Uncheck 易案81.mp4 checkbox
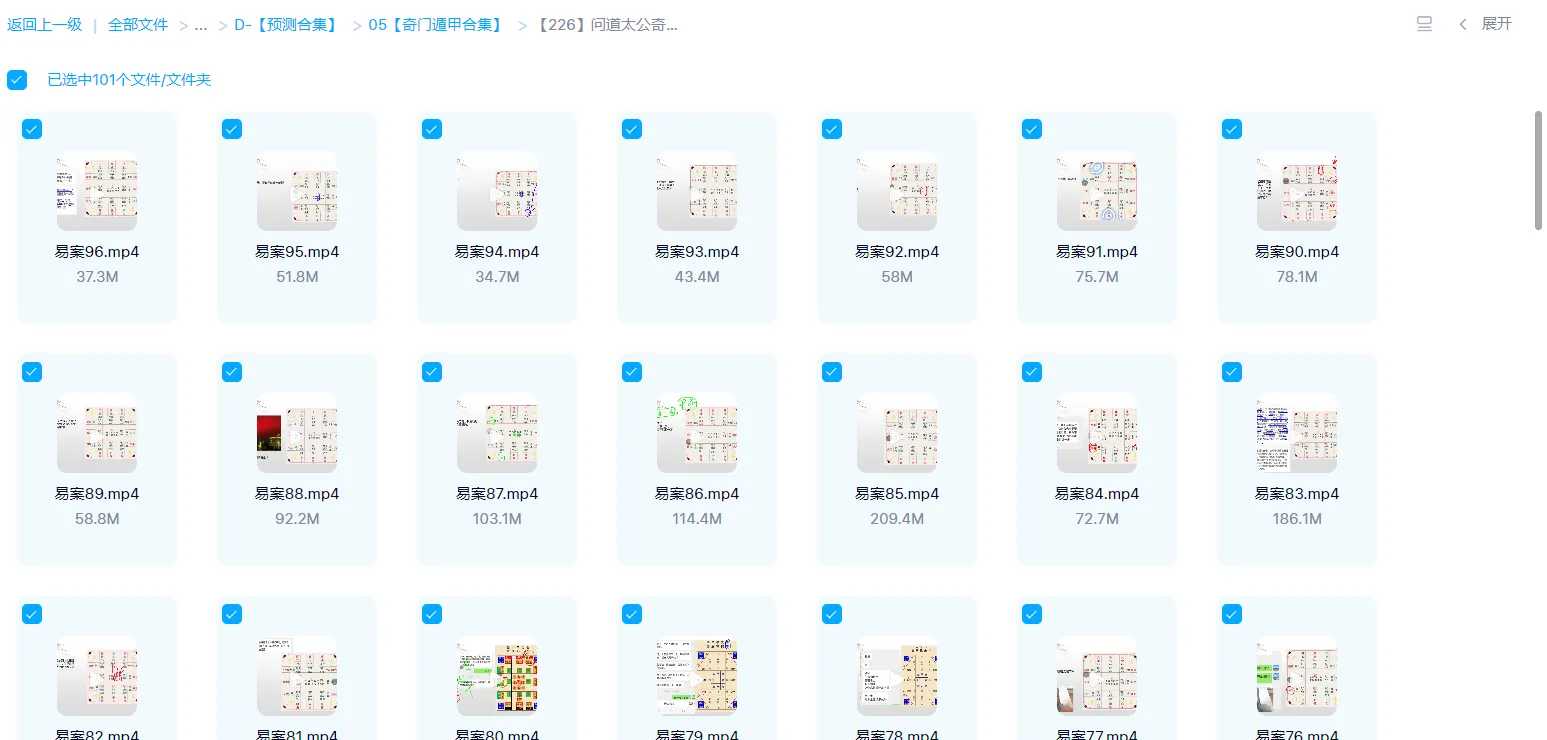The image size is (1547, 740). (x=232, y=614)
